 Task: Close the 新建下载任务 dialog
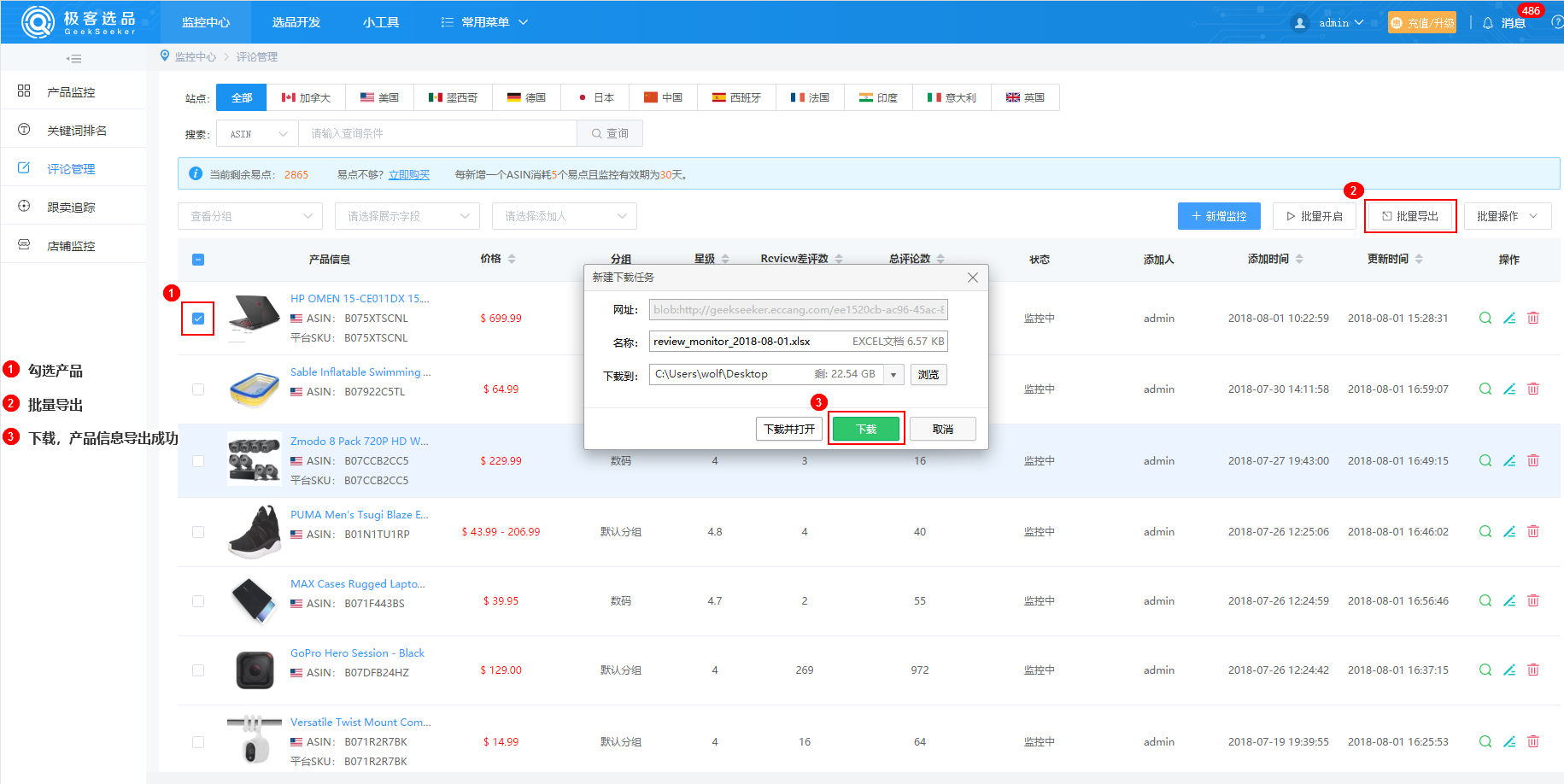tap(972, 278)
